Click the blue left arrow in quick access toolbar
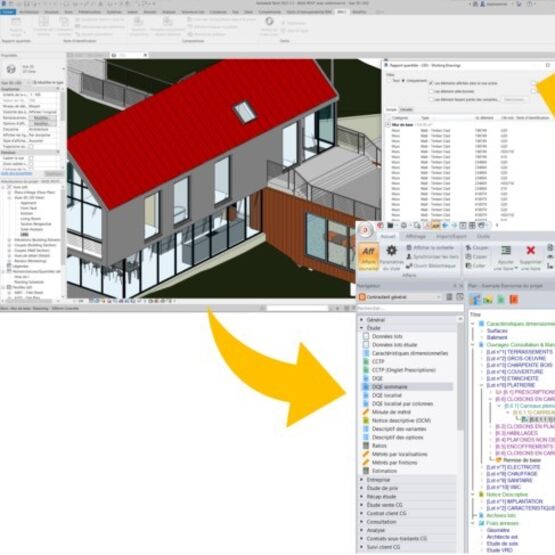 pyautogui.click(x=445, y=225)
